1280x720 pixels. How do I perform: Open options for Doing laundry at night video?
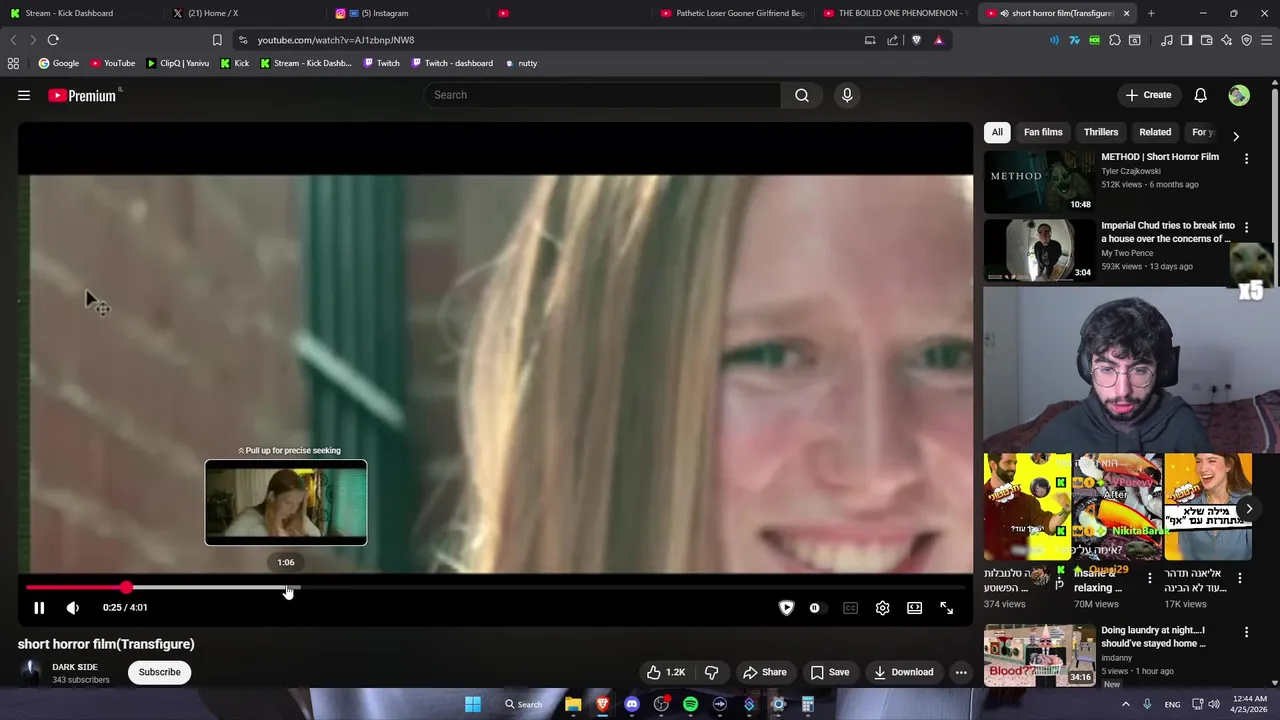1246,632
